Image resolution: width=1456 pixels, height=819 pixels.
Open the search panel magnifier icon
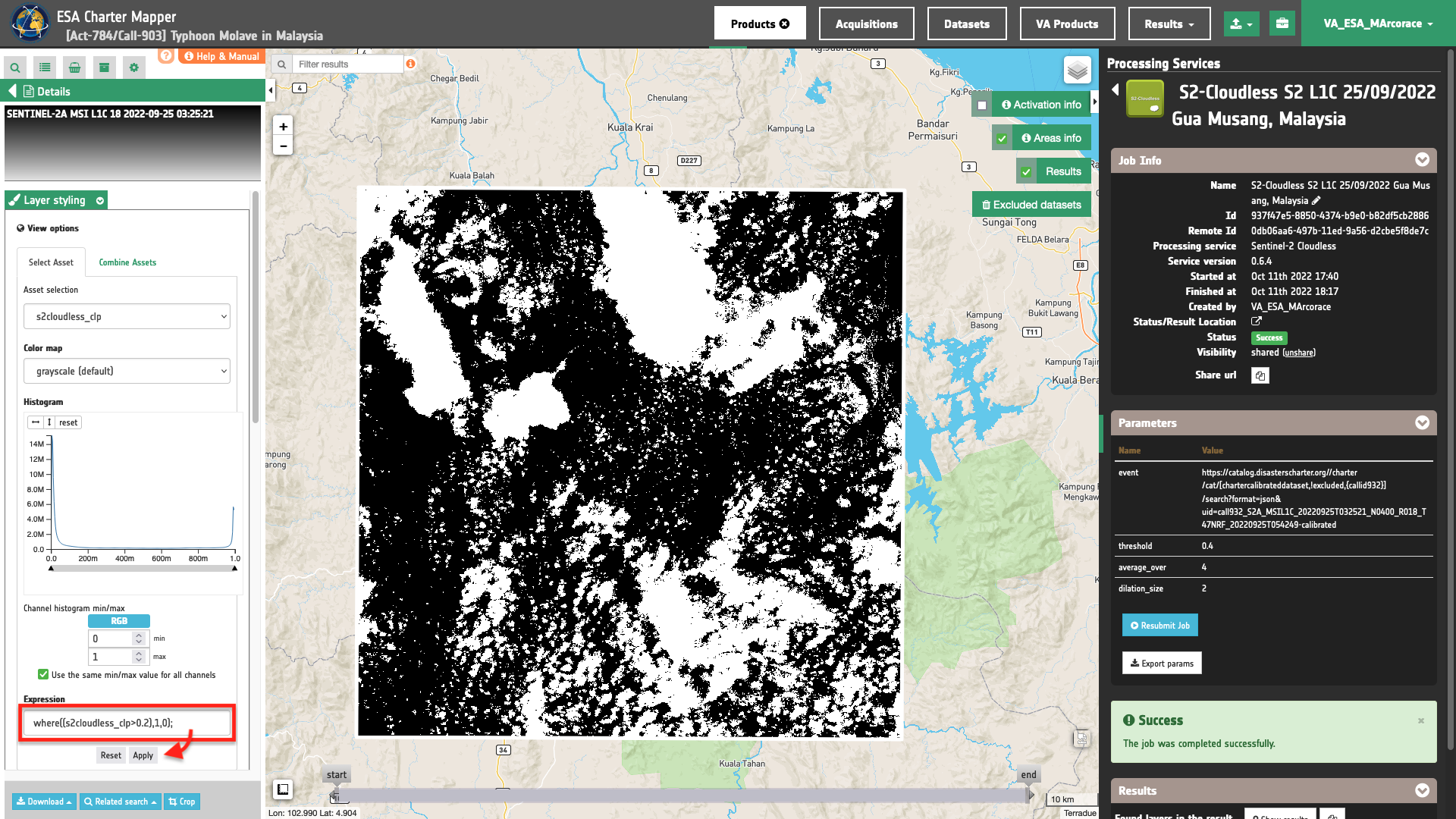(15, 67)
